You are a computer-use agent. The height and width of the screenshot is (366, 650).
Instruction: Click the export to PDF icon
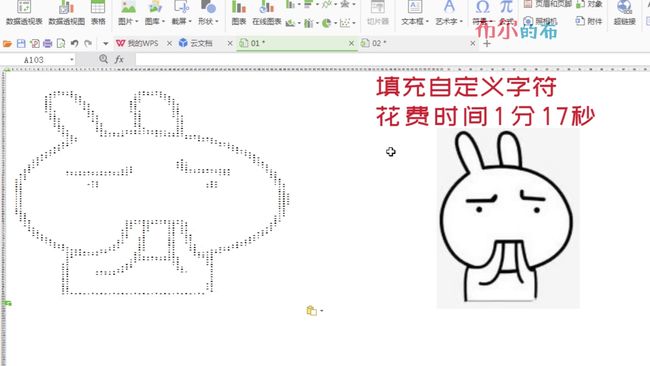click(x=34, y=44)
